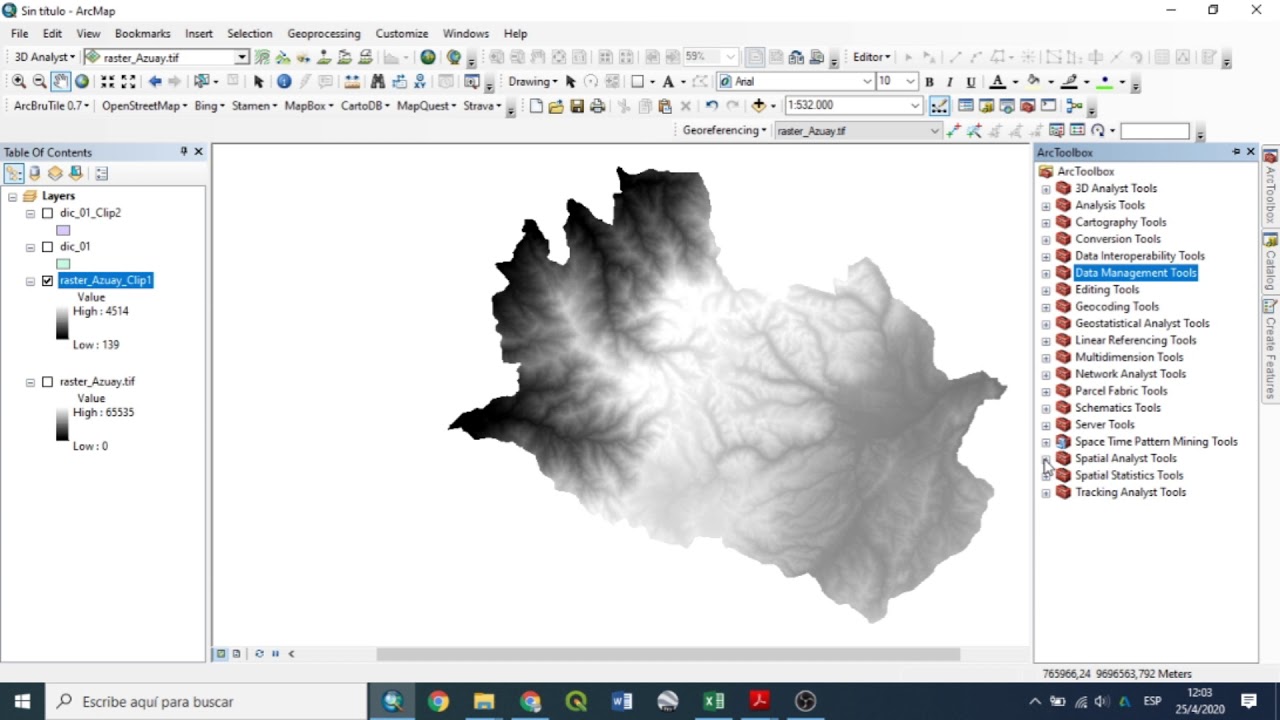Enable the dic_01_Clip2 layer checkbox

(x=47, y=213)
